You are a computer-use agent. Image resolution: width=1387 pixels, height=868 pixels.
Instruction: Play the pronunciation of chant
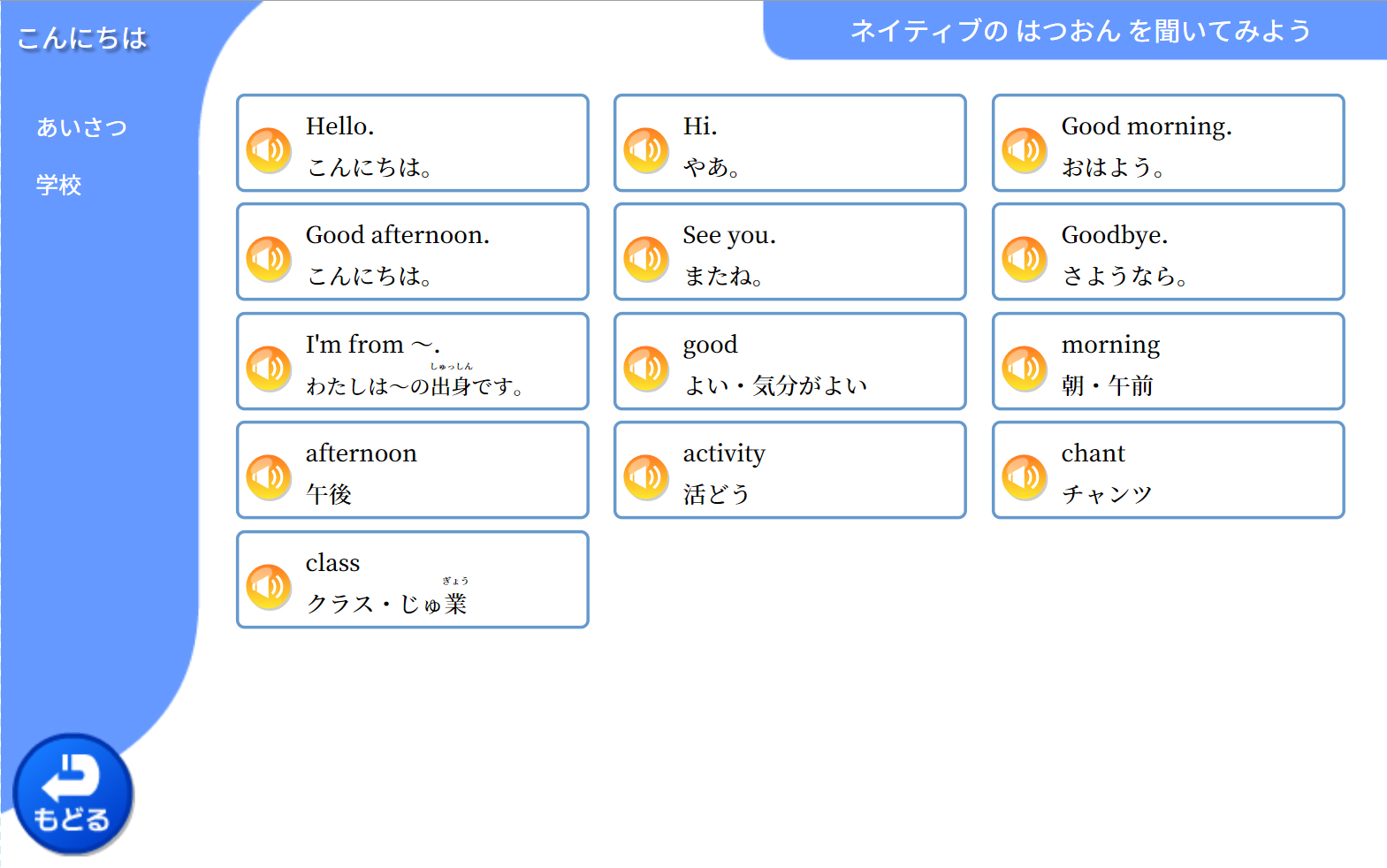click(1025, 476)
